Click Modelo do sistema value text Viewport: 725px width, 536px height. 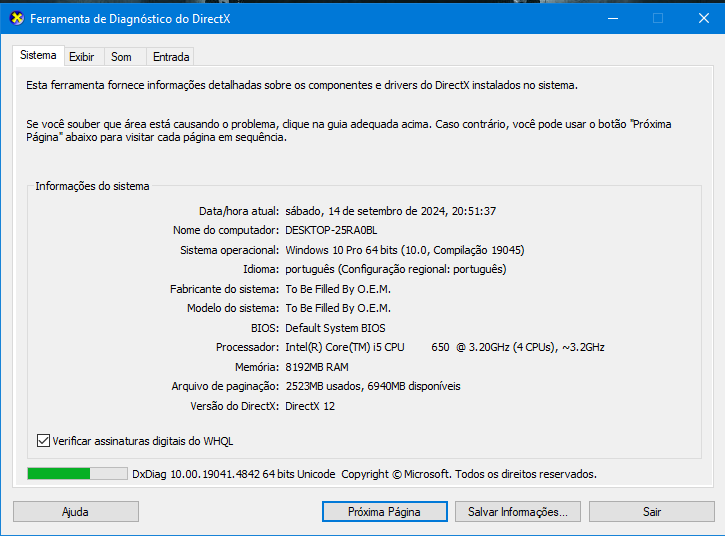point(338,308)
